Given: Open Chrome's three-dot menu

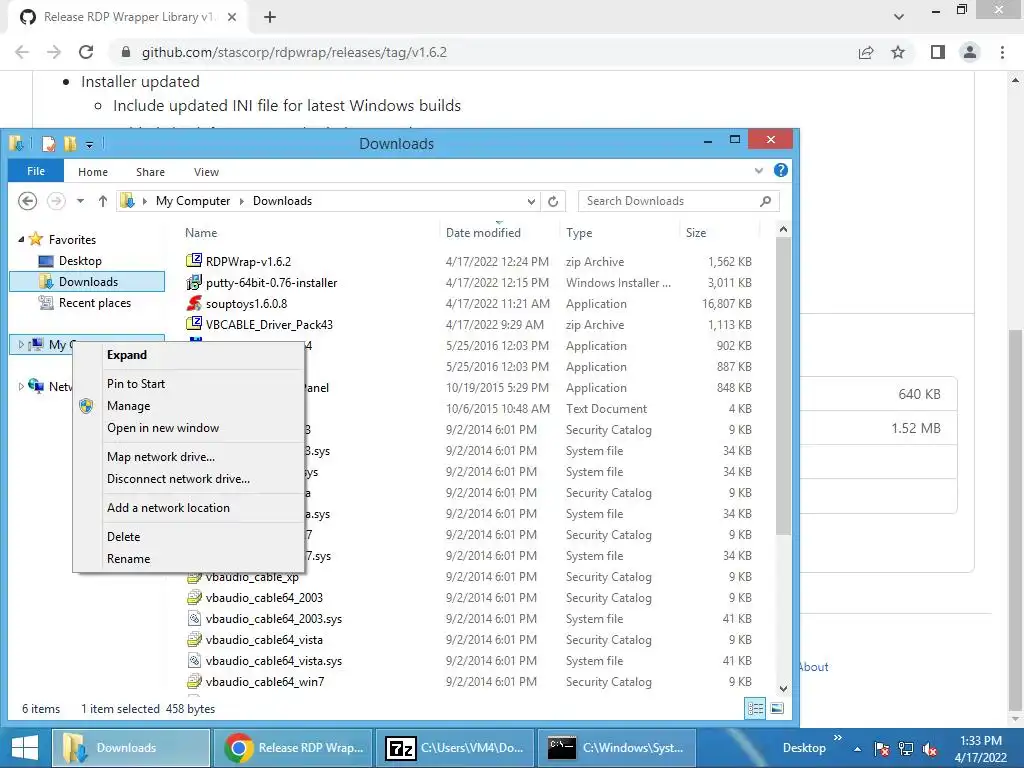Looking at the screenshot, I should point(1002,52).
